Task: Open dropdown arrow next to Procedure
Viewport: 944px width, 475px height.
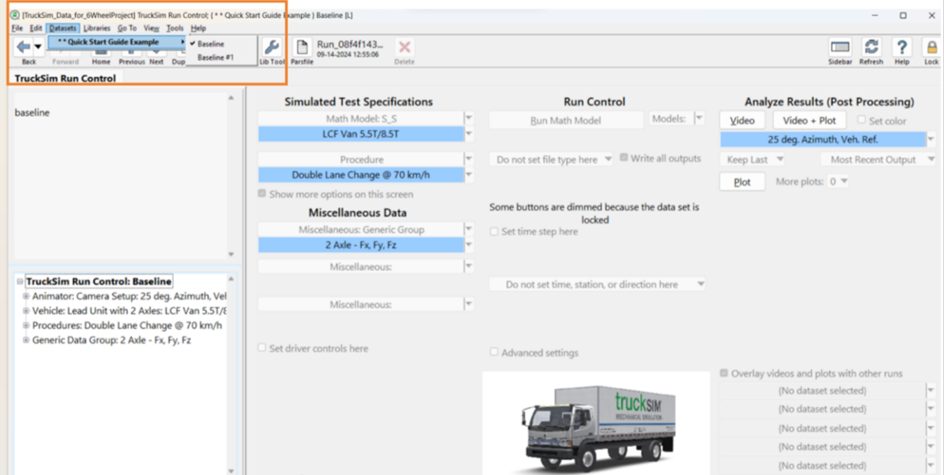Action: [x=469, y=160]
